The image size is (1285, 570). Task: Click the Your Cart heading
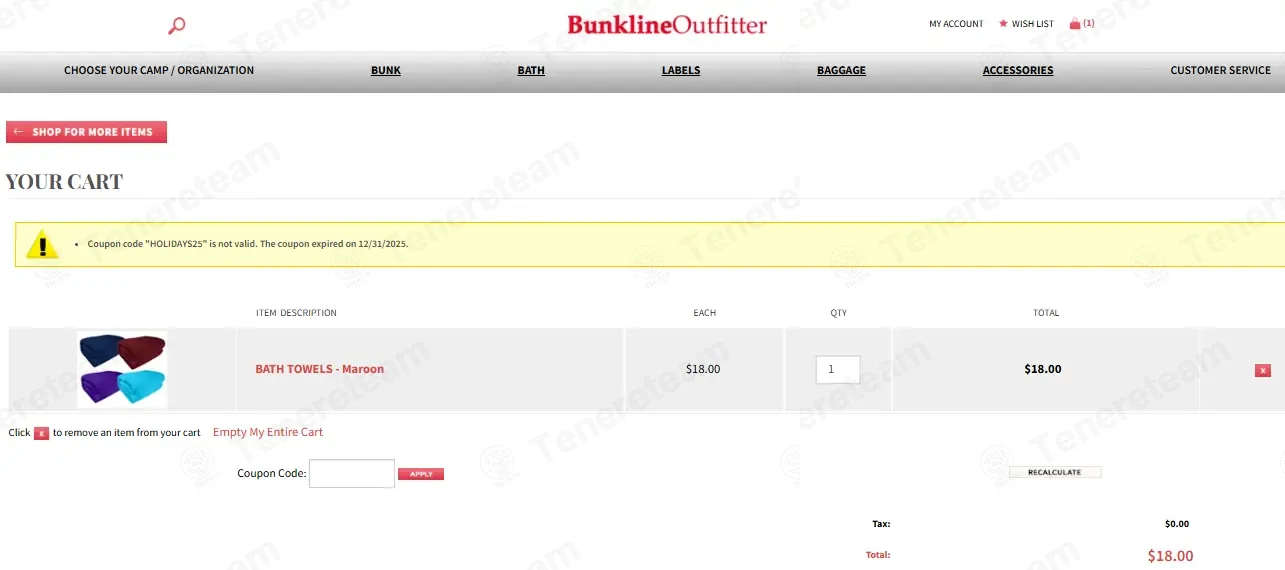(x=64, y=182)
